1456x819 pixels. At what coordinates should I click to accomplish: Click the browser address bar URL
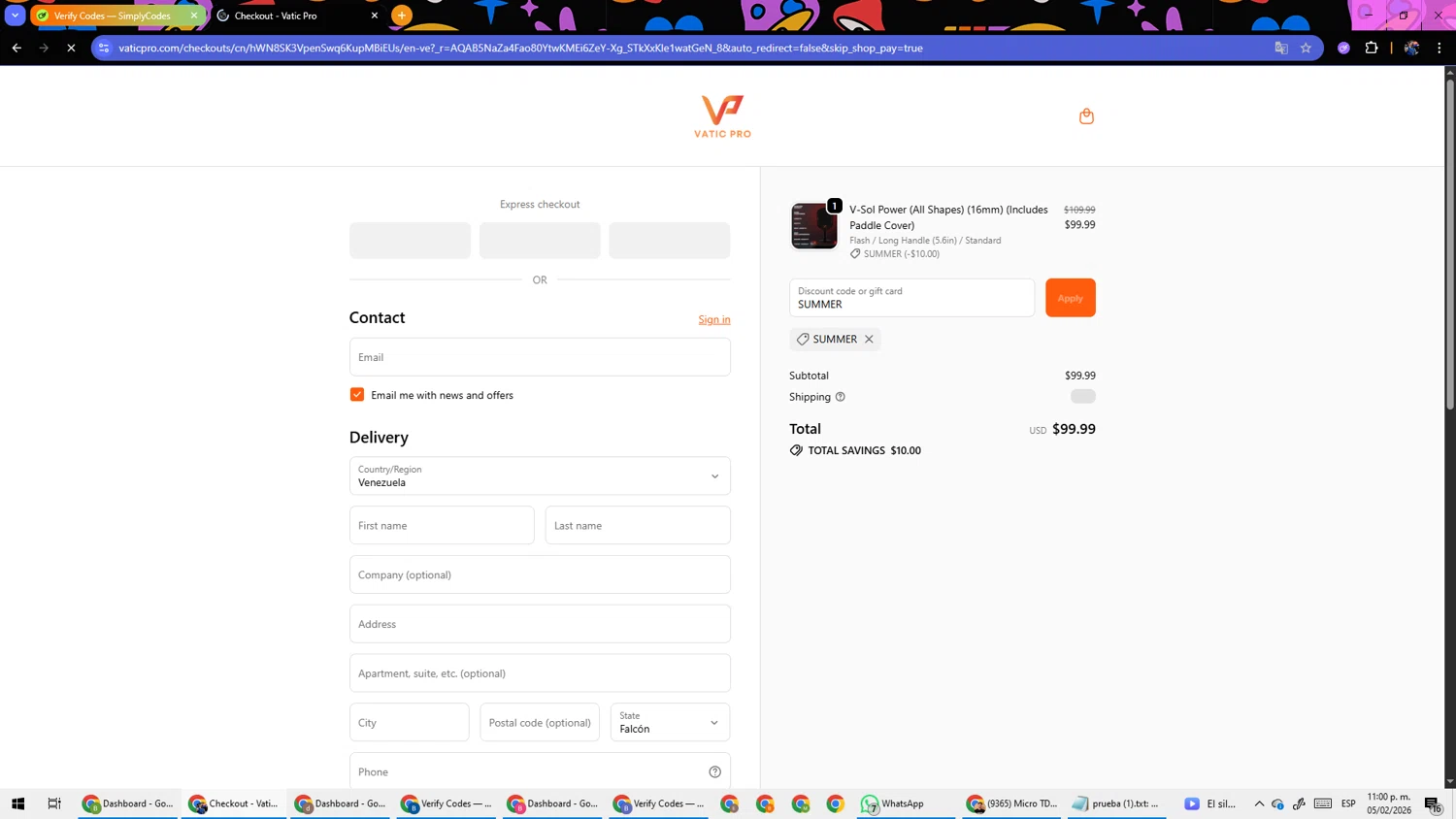[520, 48]
